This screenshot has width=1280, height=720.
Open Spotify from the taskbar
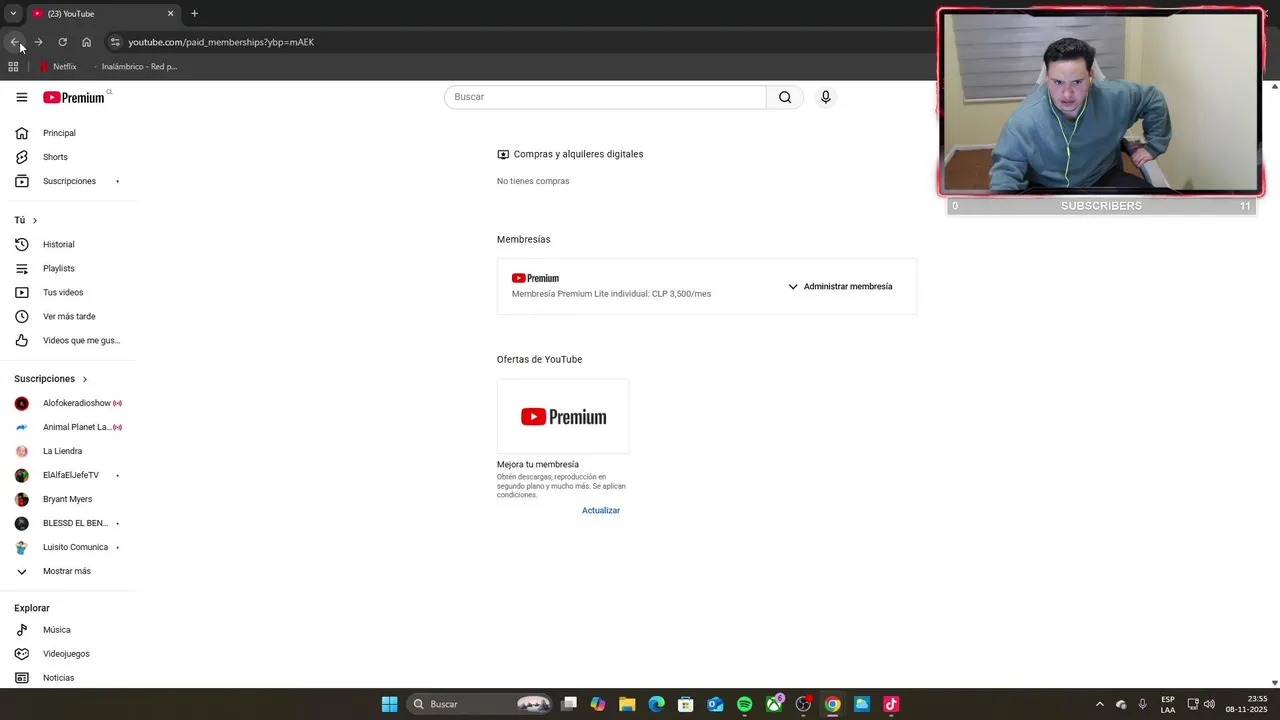point(744,704)
